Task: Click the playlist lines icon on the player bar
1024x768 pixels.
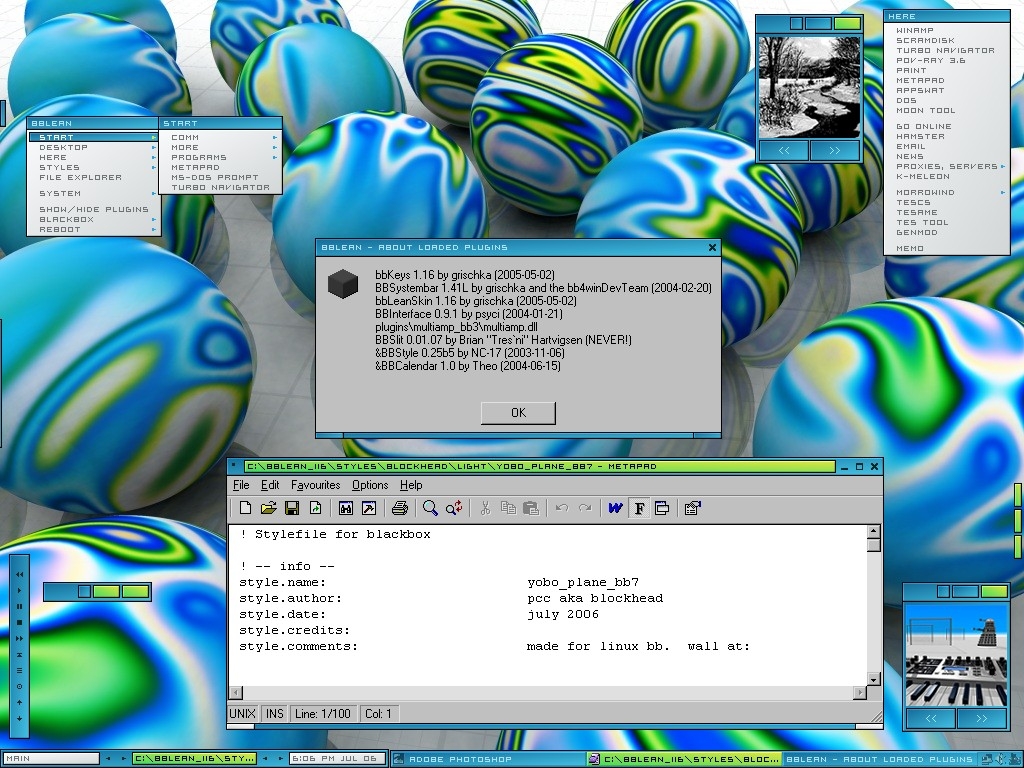Action: click(20, 671)
